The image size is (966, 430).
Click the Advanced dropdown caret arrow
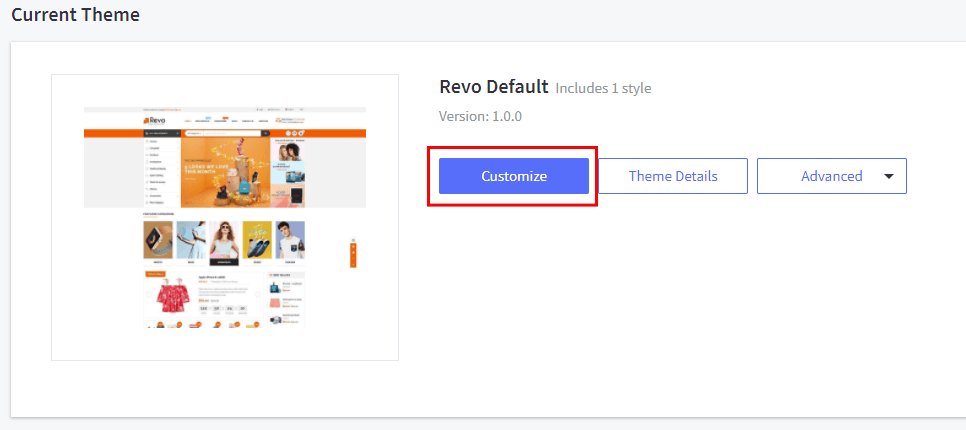click(889, 176)
